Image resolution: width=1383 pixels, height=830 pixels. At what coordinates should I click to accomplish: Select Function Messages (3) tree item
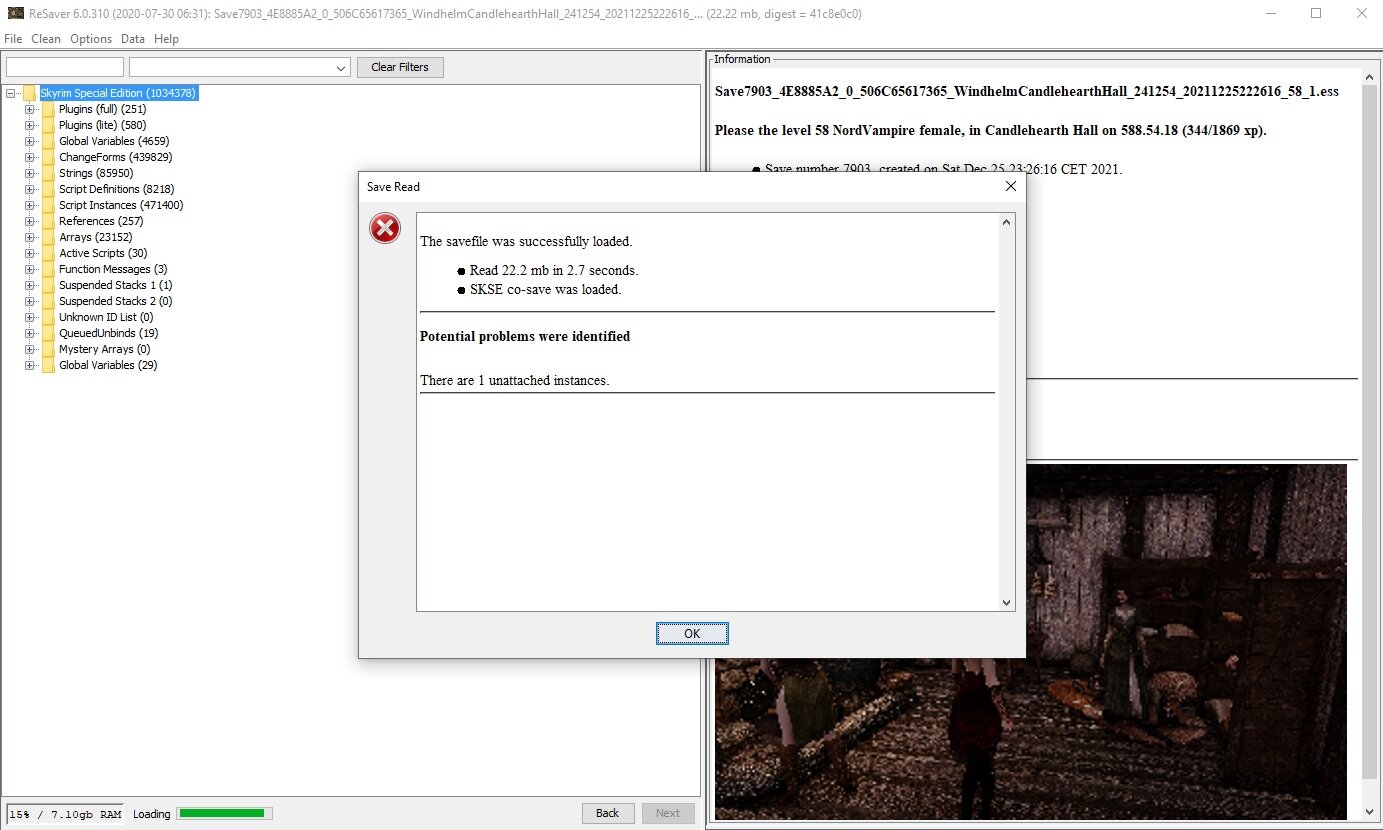pos(113,269)
